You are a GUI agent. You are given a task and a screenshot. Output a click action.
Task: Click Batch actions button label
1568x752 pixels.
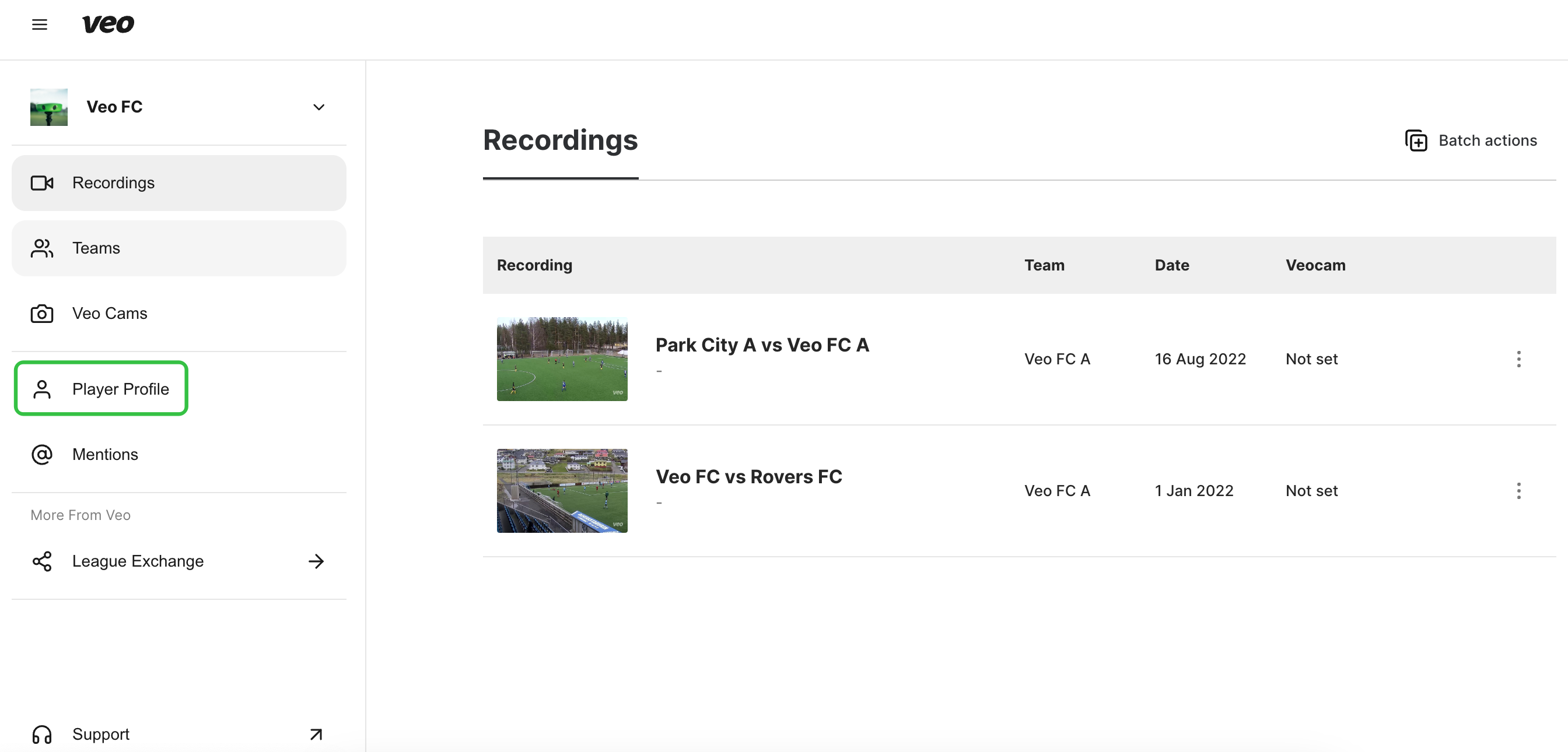coord(1487,140)
